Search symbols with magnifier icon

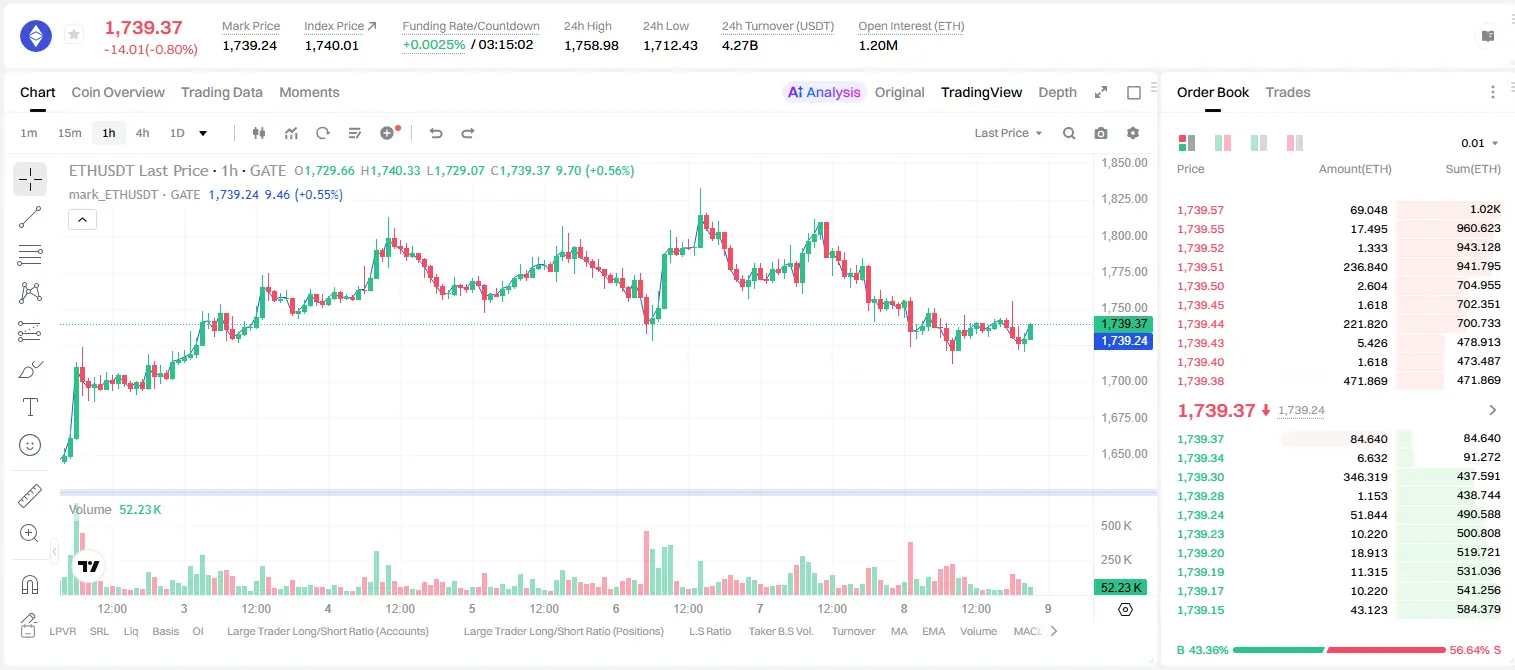tap(1069, 133)
